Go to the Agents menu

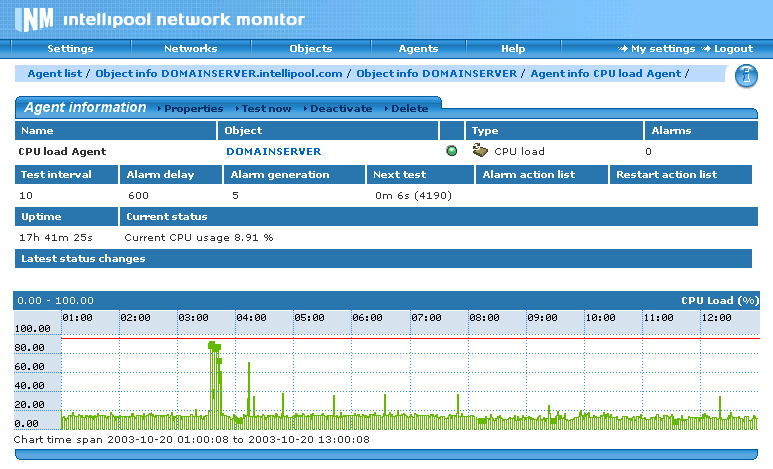click(418, 49)
